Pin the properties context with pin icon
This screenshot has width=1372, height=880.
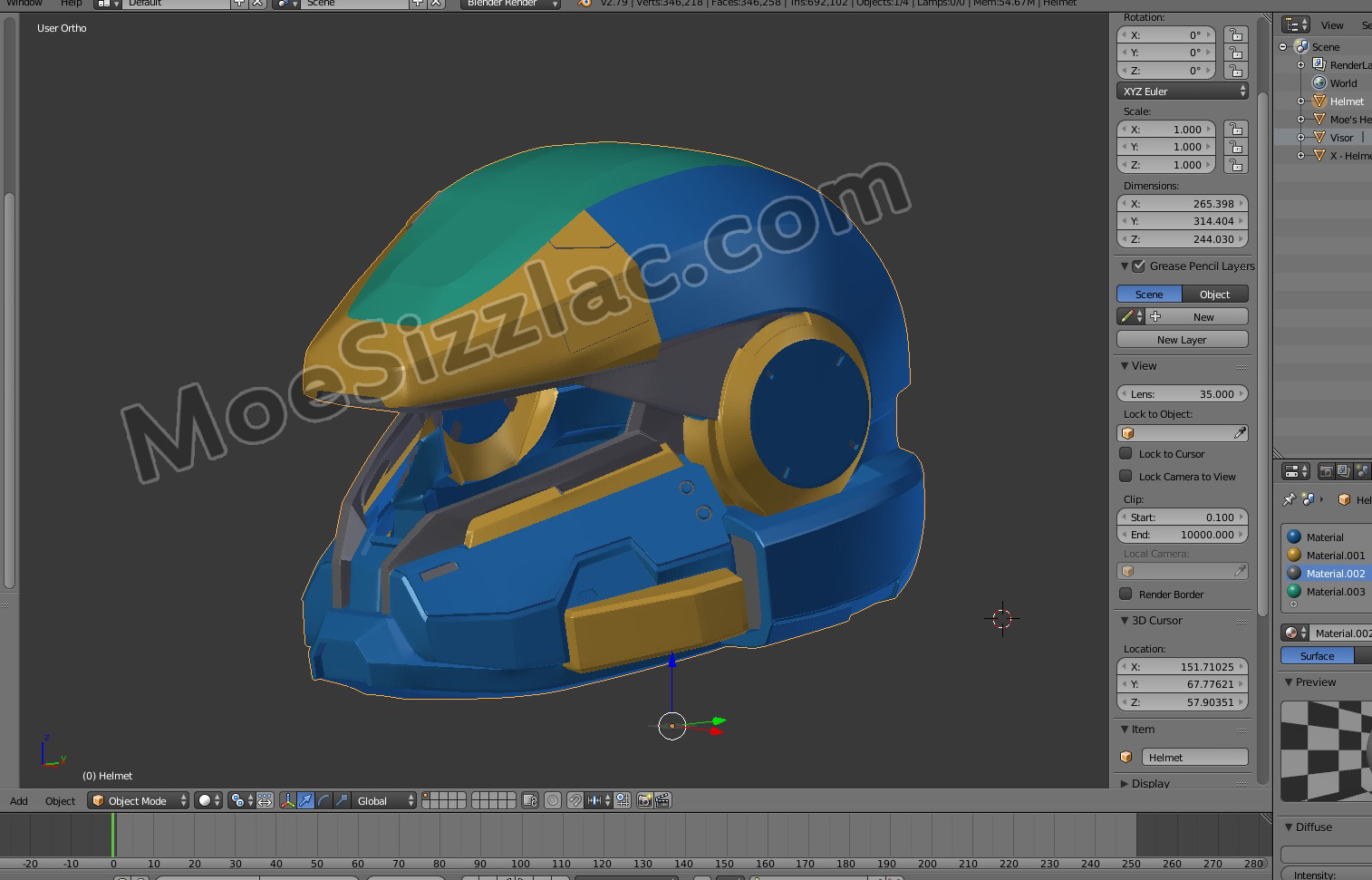tap(1289, 499)
